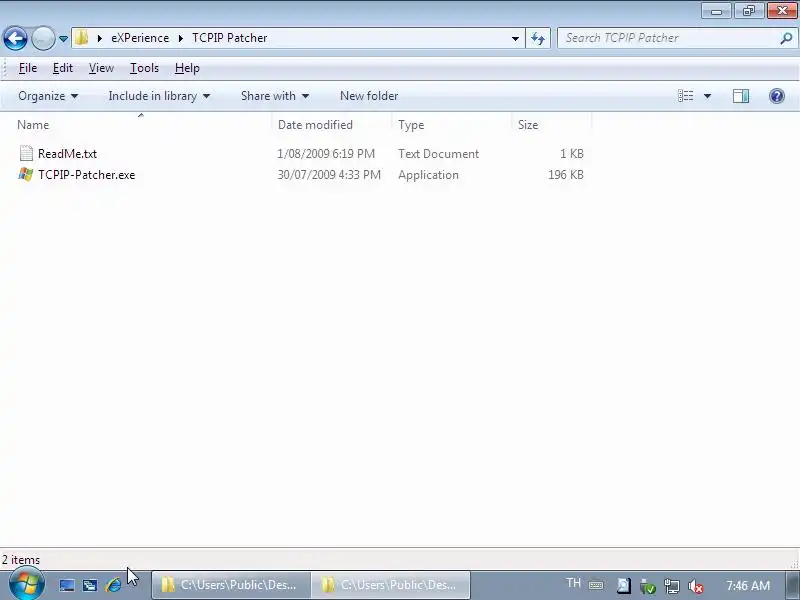Create a New folder
This screenshot has width=800, height=600.
pos(369,96)
